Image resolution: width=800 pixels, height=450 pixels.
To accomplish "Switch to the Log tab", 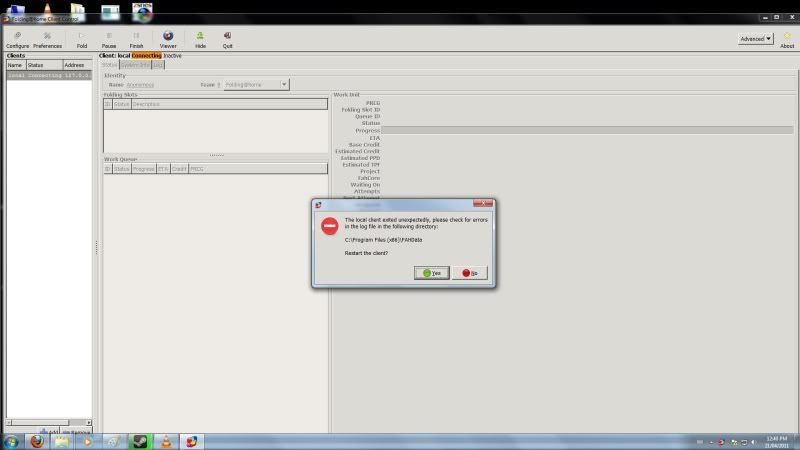I will (158, 65).
